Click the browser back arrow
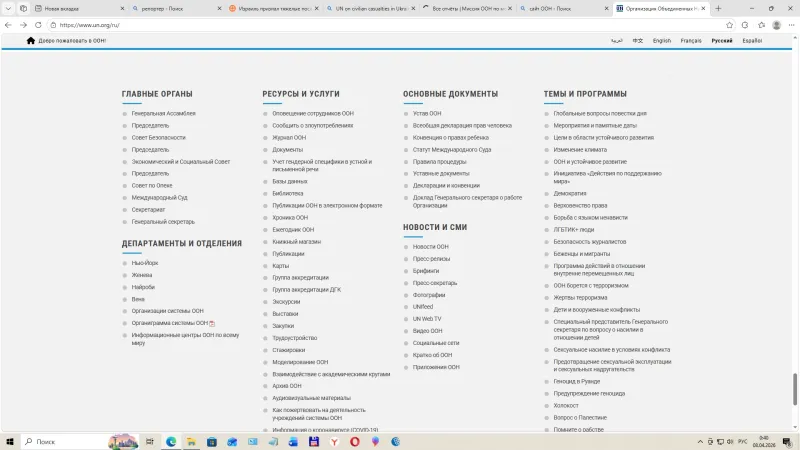The image size is (800, 450). click(x=10, y=24)
